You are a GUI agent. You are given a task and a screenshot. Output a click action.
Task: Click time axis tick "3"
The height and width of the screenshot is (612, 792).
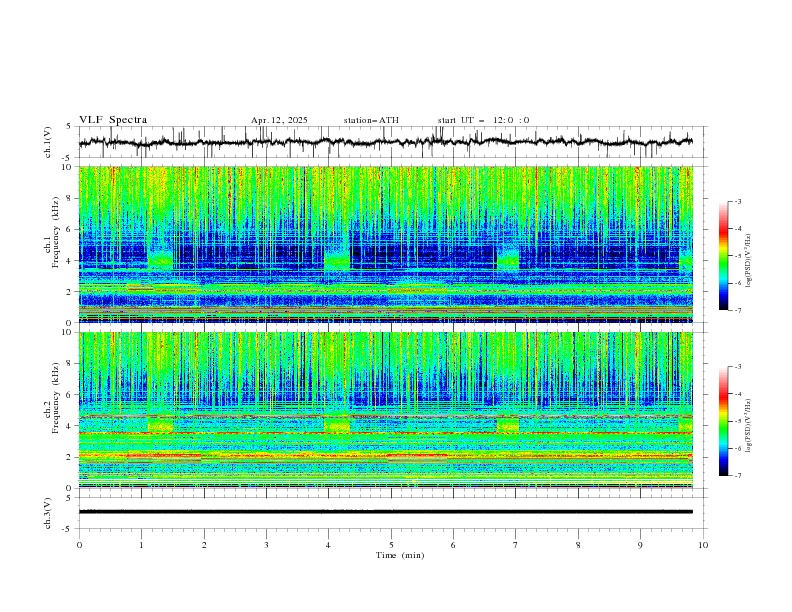click(x=266, y=545)
